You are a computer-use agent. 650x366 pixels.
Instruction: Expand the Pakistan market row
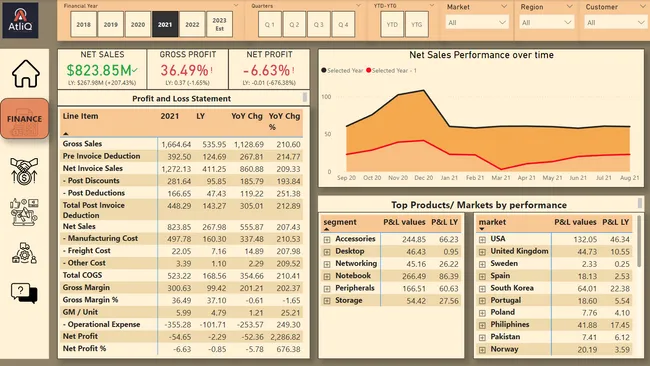coord(482,337)
